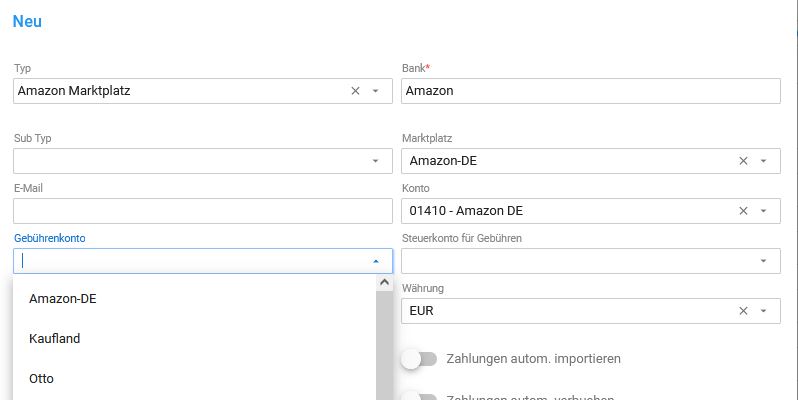Click the Neu heading
The width and height of the screenshot is (798, 400).
tap(27, 21)
